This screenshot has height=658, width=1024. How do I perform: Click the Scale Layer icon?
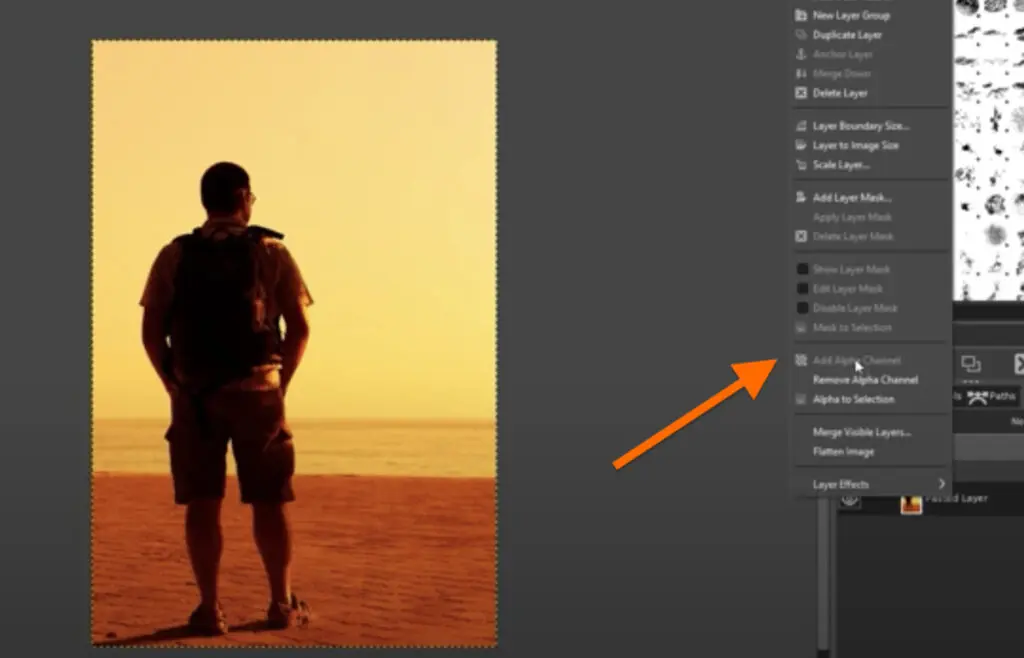pos(801,165)
